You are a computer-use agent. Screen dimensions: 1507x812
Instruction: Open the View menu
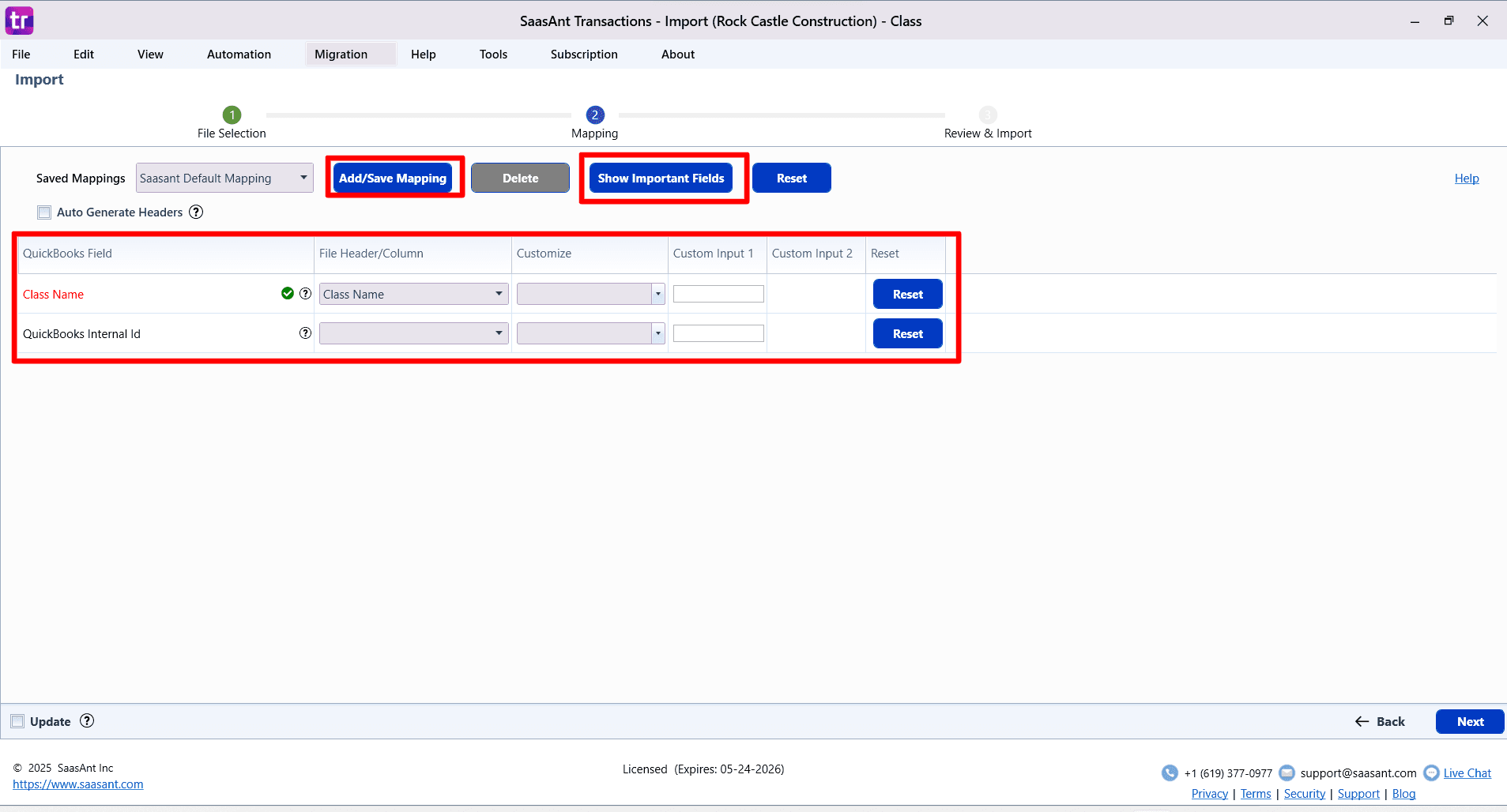150,54
